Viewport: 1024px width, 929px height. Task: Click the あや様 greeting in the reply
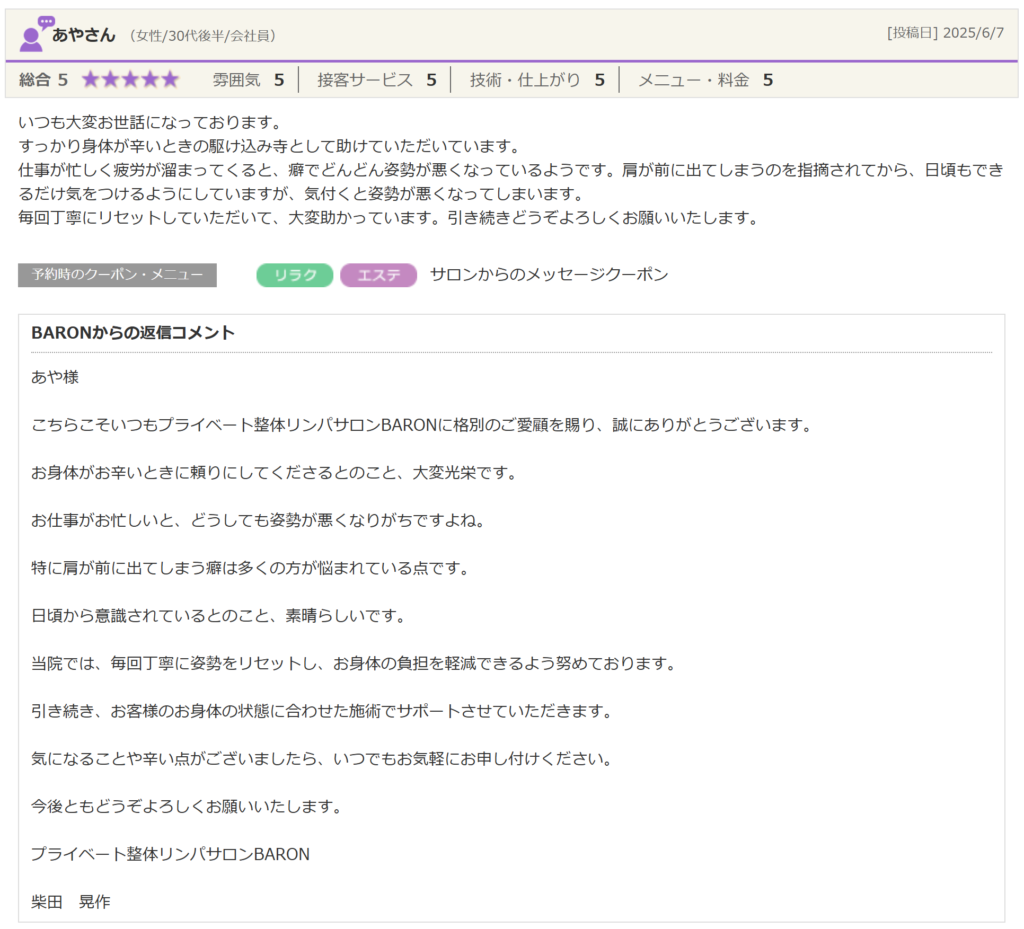(x=55, y=377)
